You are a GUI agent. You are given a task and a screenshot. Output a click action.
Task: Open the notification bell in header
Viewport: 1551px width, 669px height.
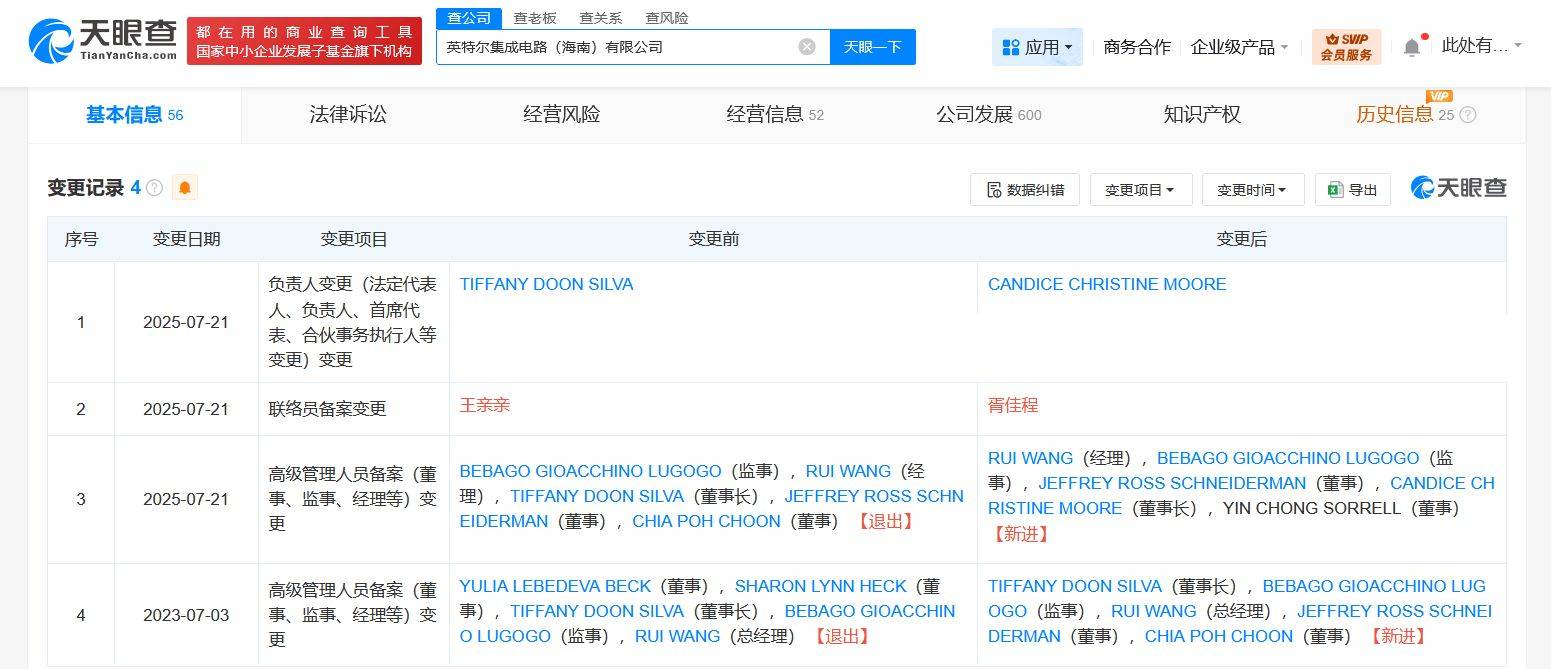click(1412, 47)
